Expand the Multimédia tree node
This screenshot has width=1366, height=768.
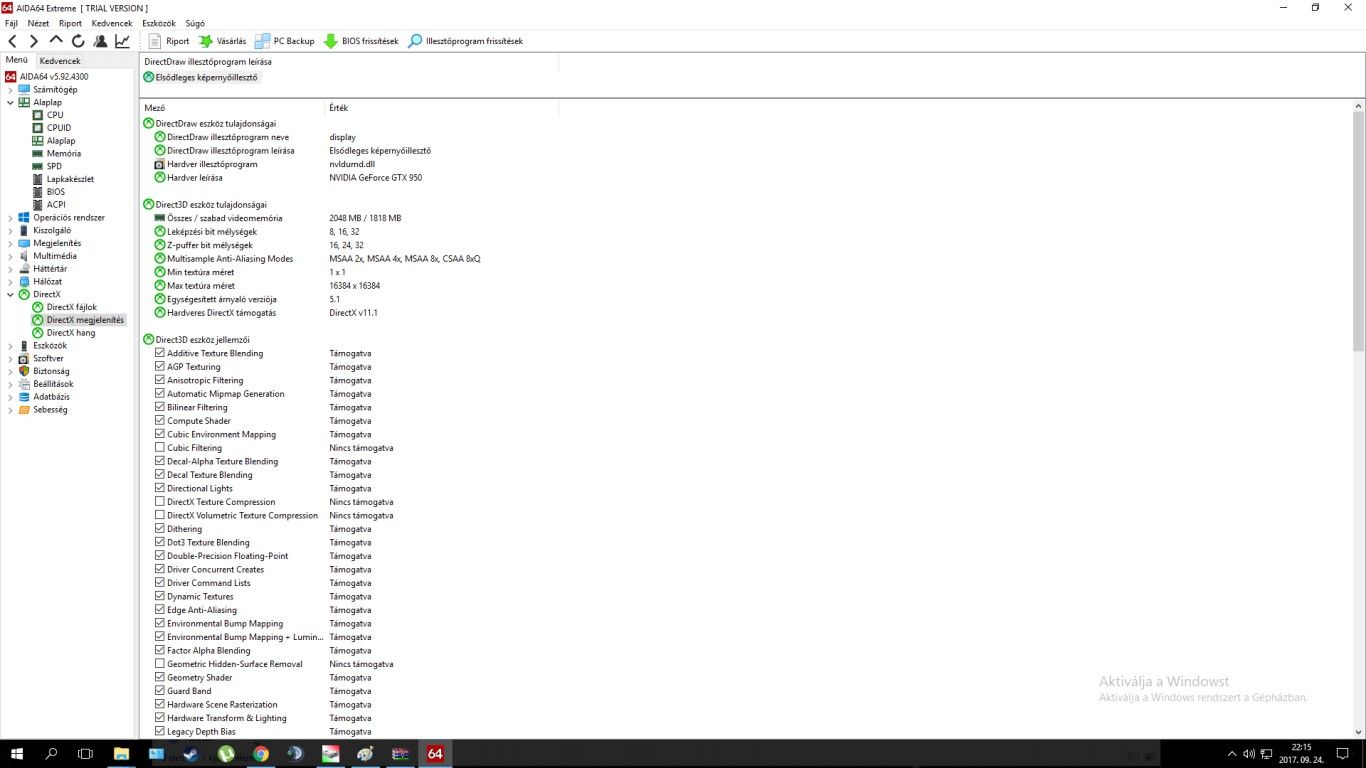coord(10,256)
